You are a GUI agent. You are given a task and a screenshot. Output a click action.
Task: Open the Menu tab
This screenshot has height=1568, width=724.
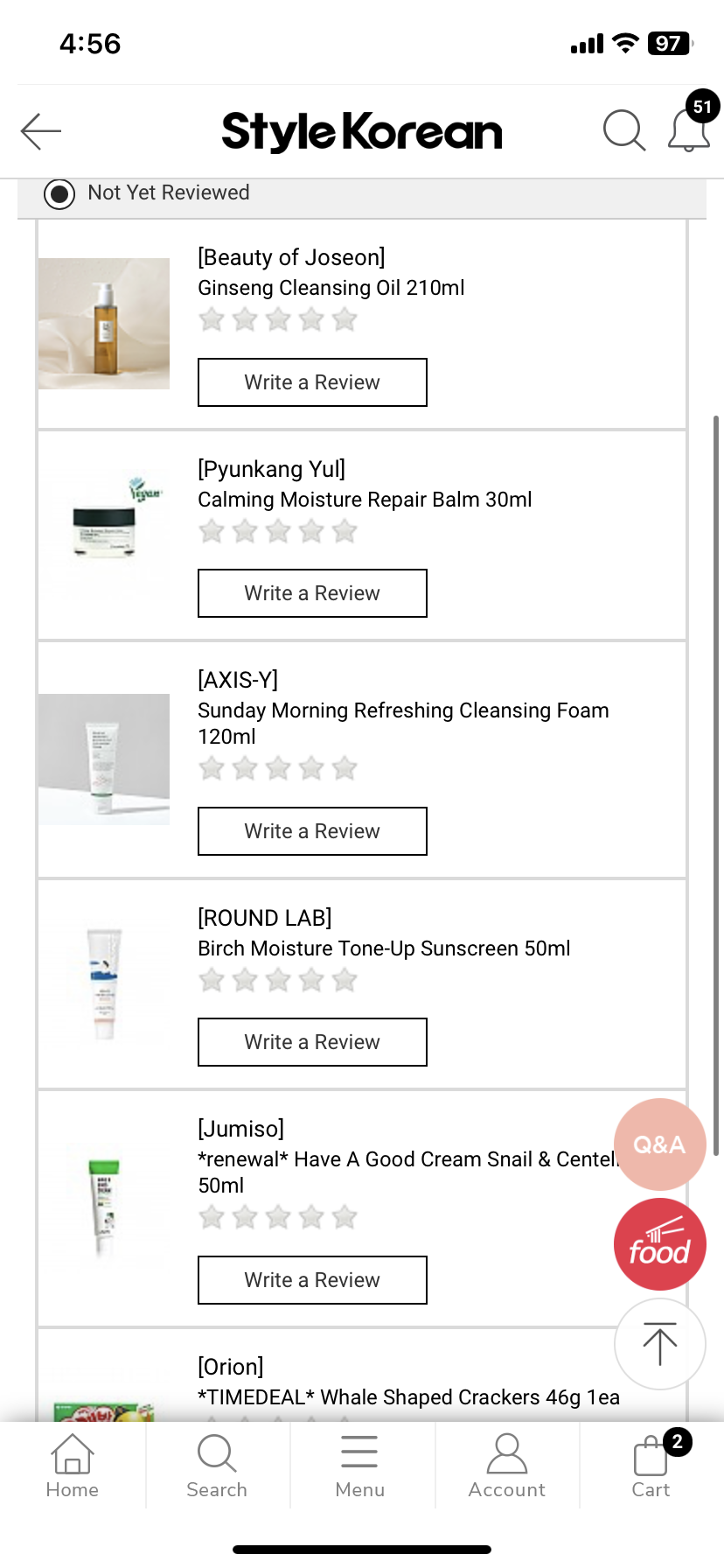pos(360,1466)
